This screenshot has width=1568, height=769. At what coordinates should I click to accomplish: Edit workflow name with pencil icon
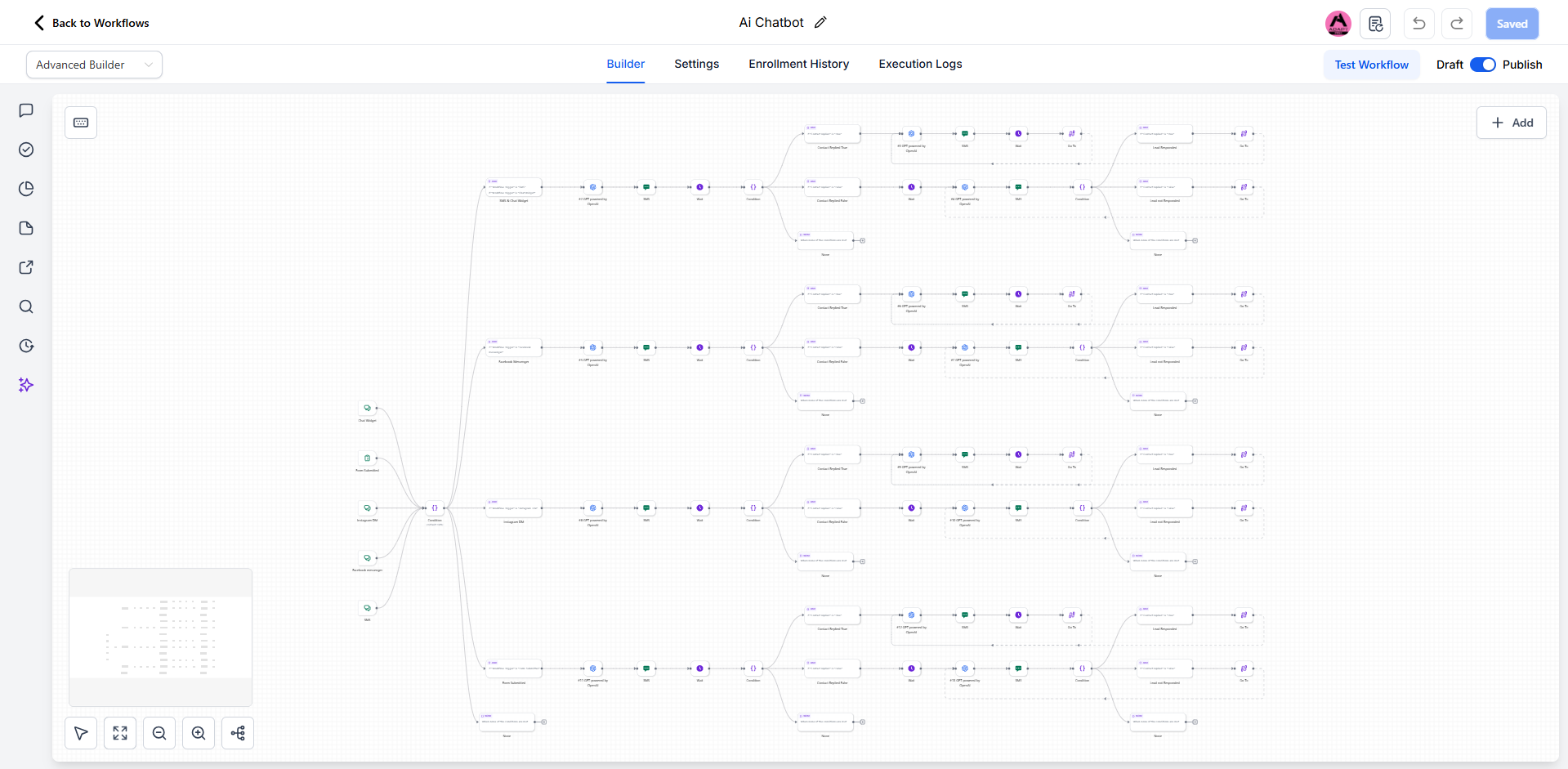click(x=820, y=23)
